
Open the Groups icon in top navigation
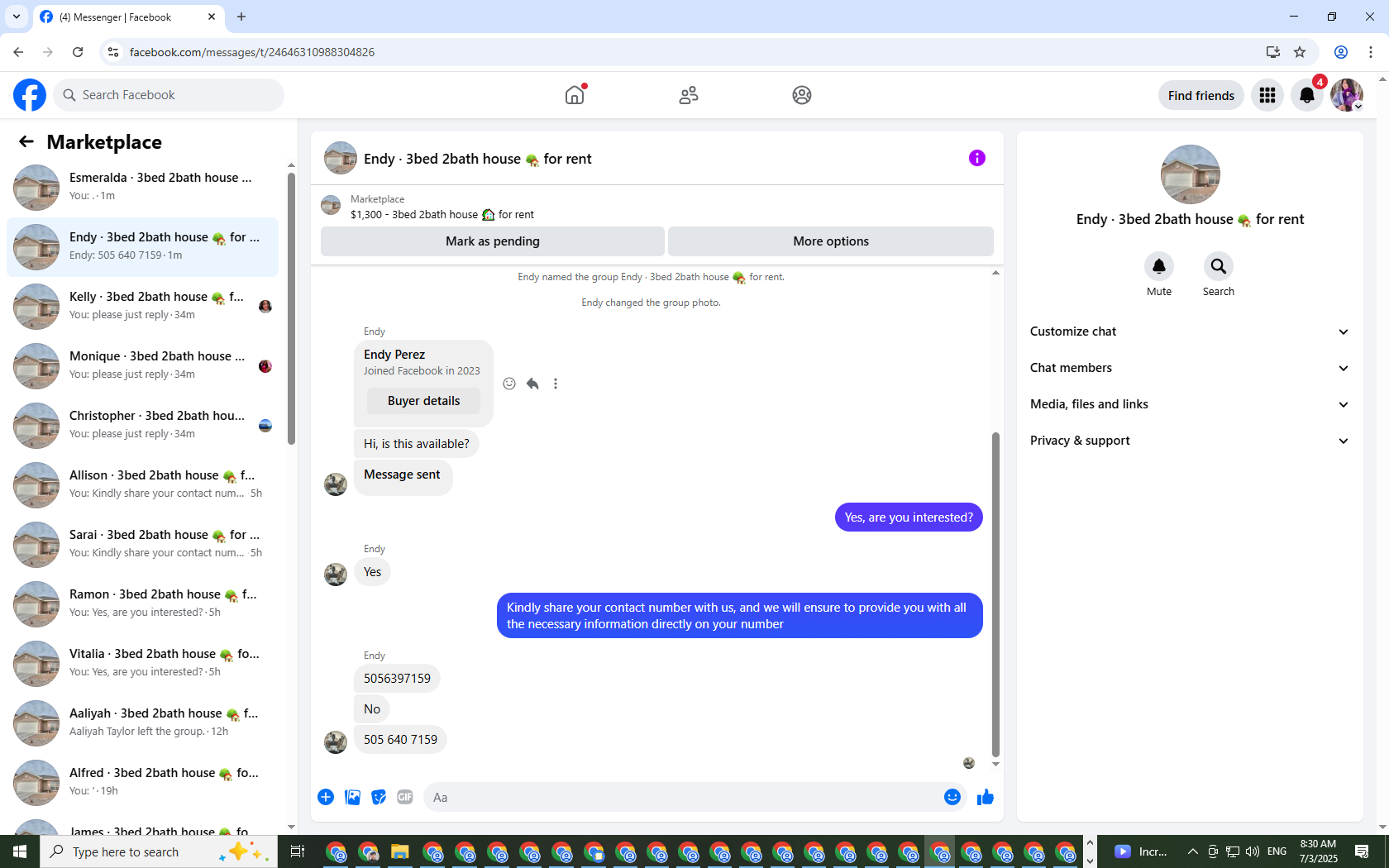pyautogui.click(x=802, y=95)
